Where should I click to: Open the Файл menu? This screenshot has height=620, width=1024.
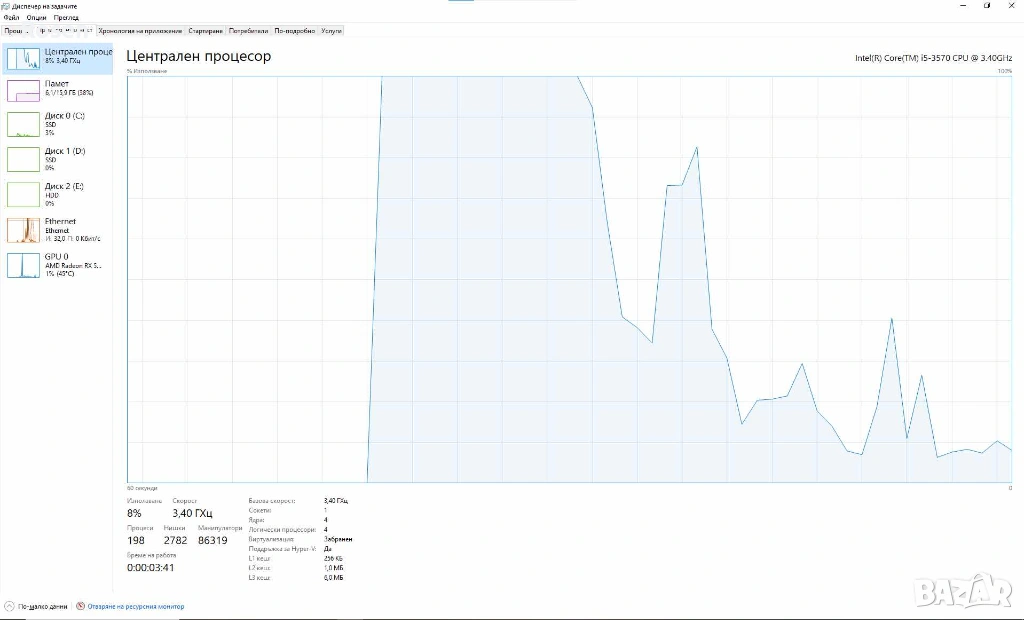pos(11,18)
